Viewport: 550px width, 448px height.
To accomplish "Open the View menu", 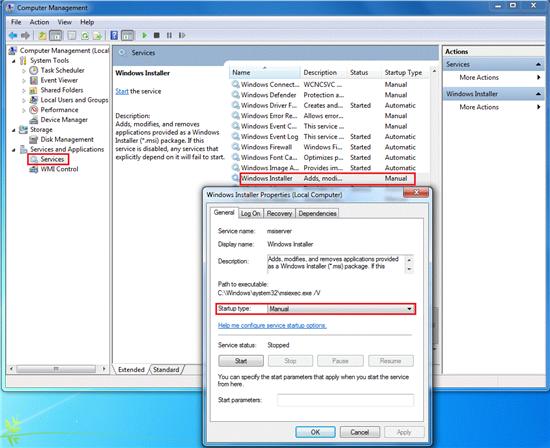I will click(x=65, y=22).
